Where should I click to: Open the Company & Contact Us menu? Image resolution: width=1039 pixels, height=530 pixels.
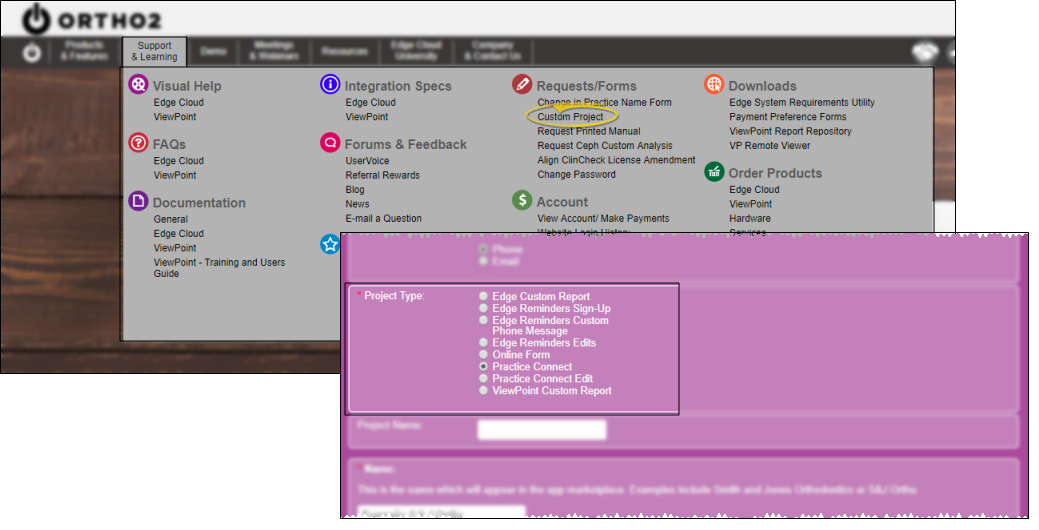tap(492, 51)
